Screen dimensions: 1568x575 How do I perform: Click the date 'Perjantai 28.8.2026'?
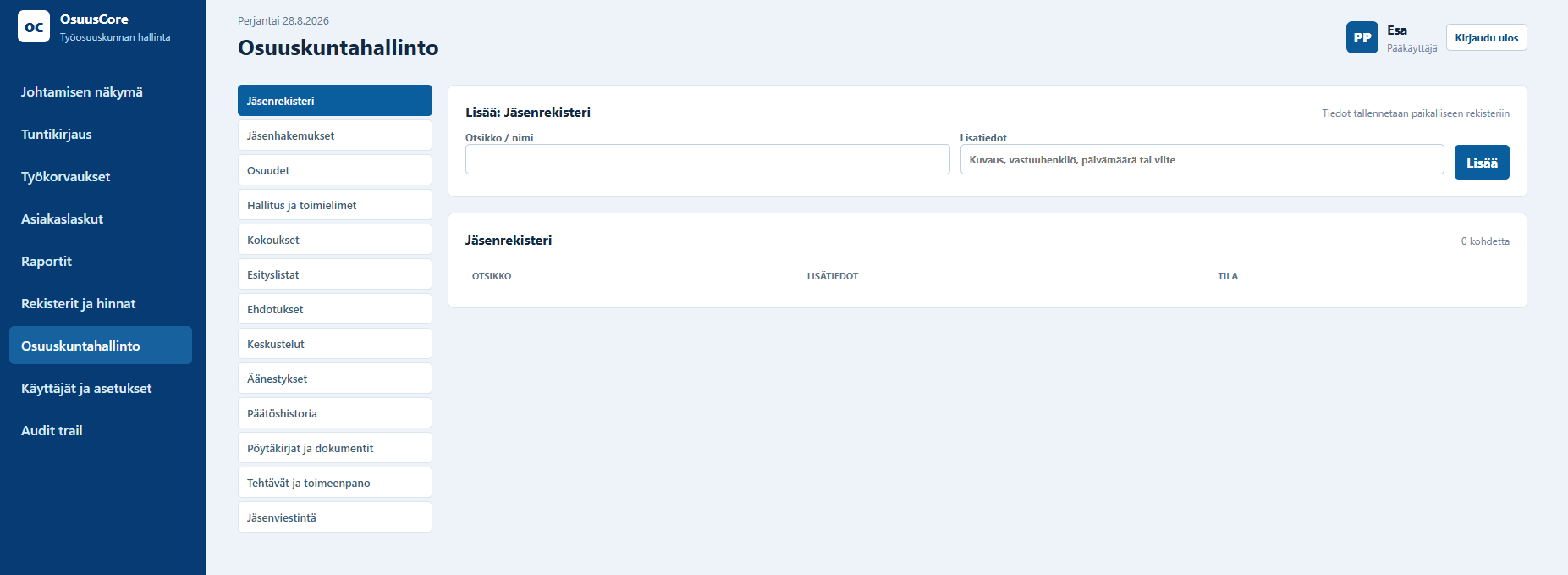[283, 20]
